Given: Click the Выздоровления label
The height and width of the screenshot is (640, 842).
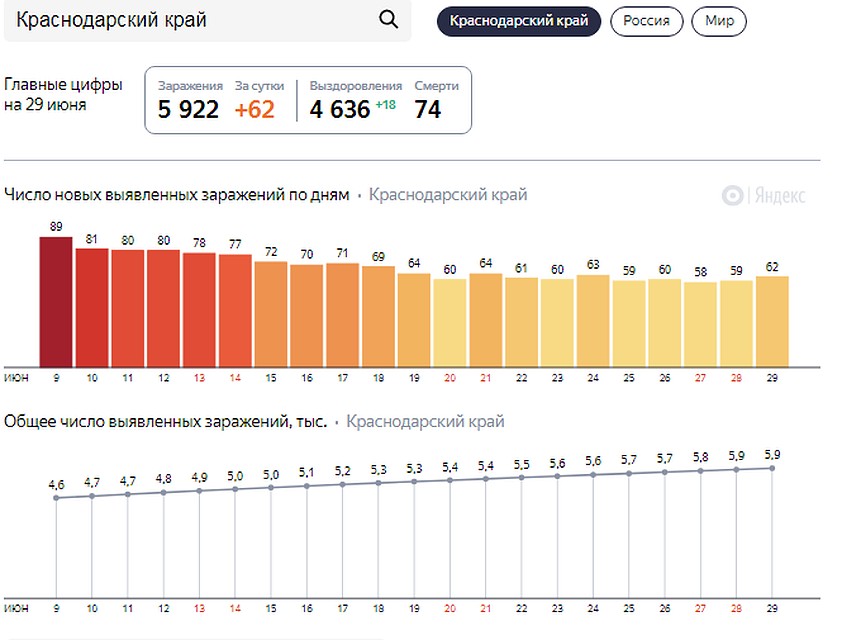Looking at the screenshot, I should click(355, 86).
